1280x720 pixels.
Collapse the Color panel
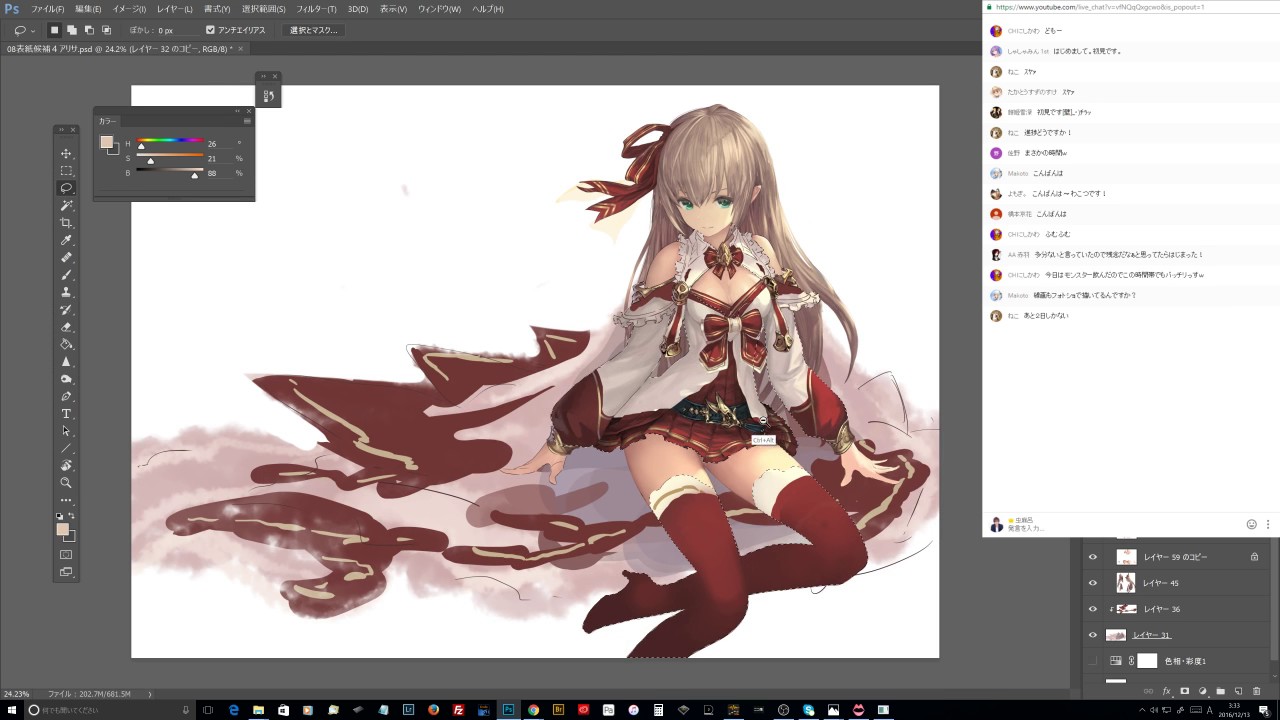point(238,111)
